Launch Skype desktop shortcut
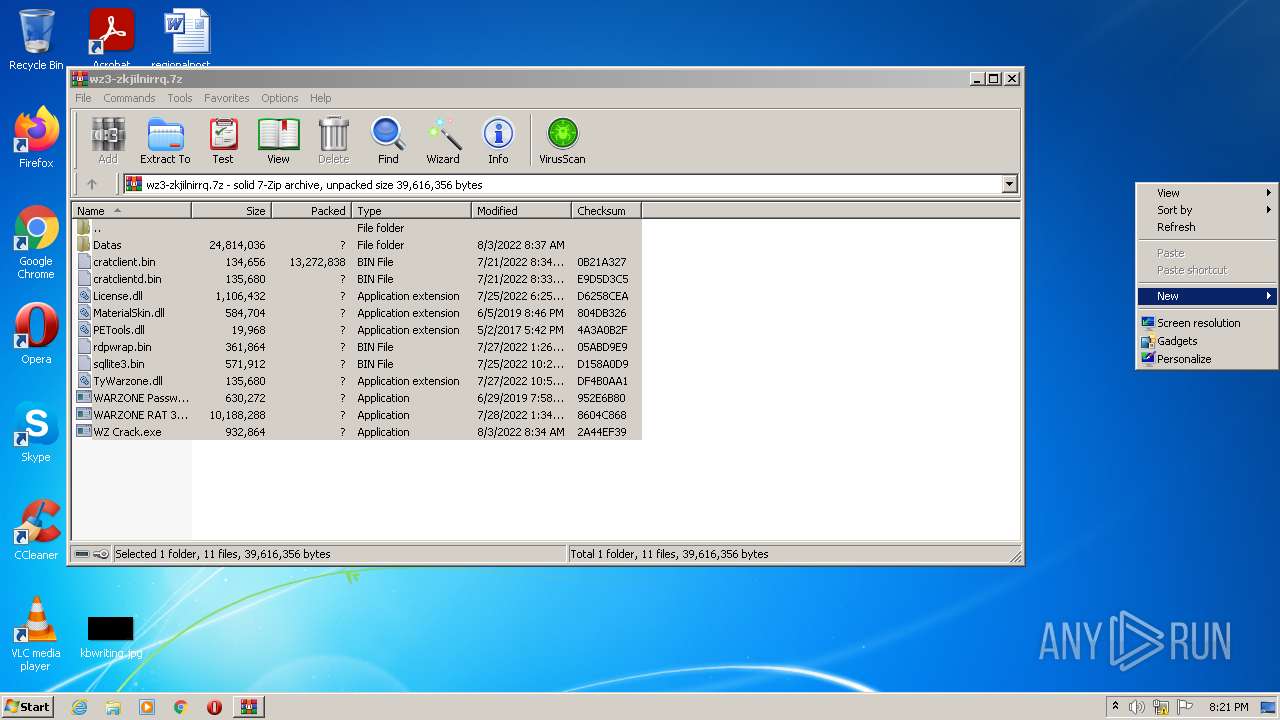 click(36, 432)
